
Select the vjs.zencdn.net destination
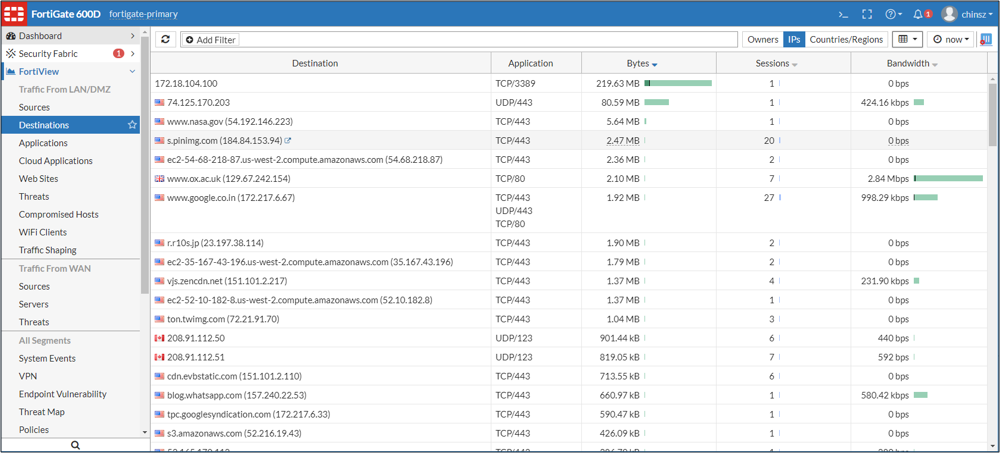[229, 281]
